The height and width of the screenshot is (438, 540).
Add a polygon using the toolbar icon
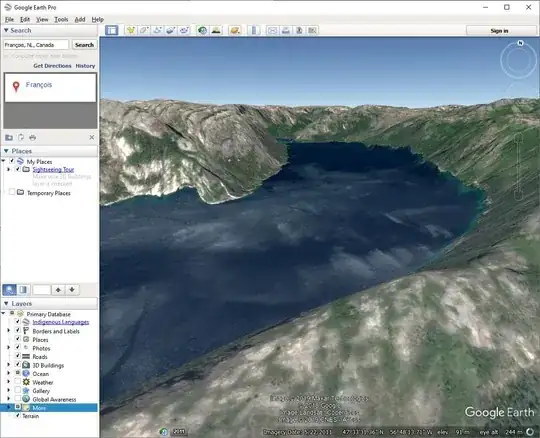144,30
